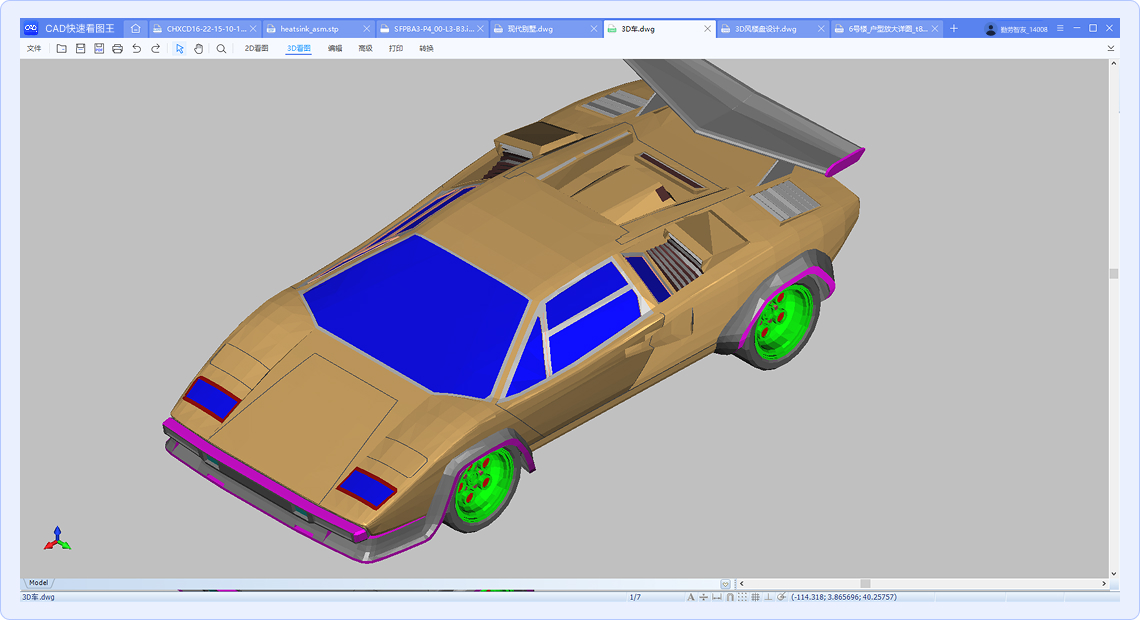
Task: Add a new tab with the plus button
Action: (954, 28)
